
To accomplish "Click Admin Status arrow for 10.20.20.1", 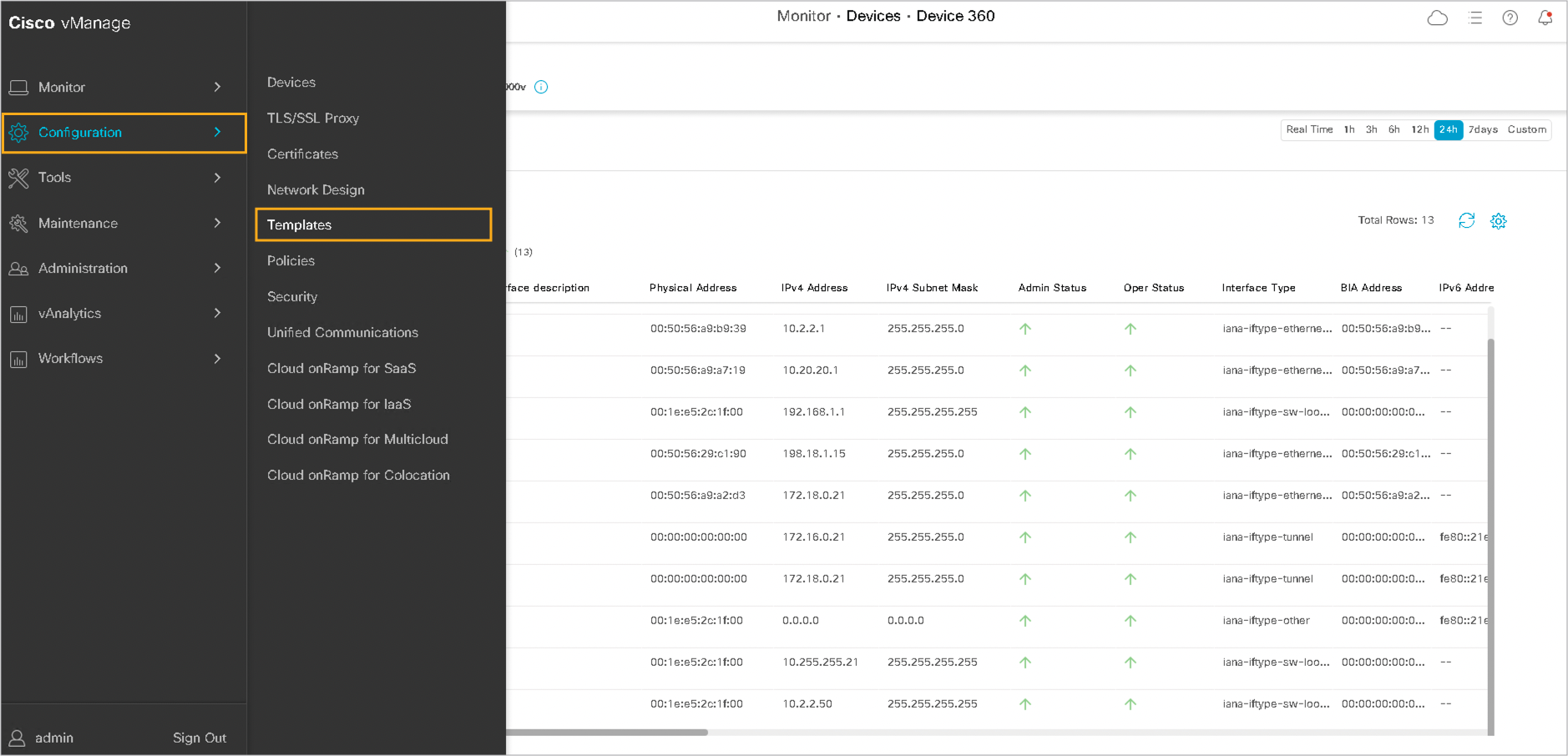I will pos(1025,370).
